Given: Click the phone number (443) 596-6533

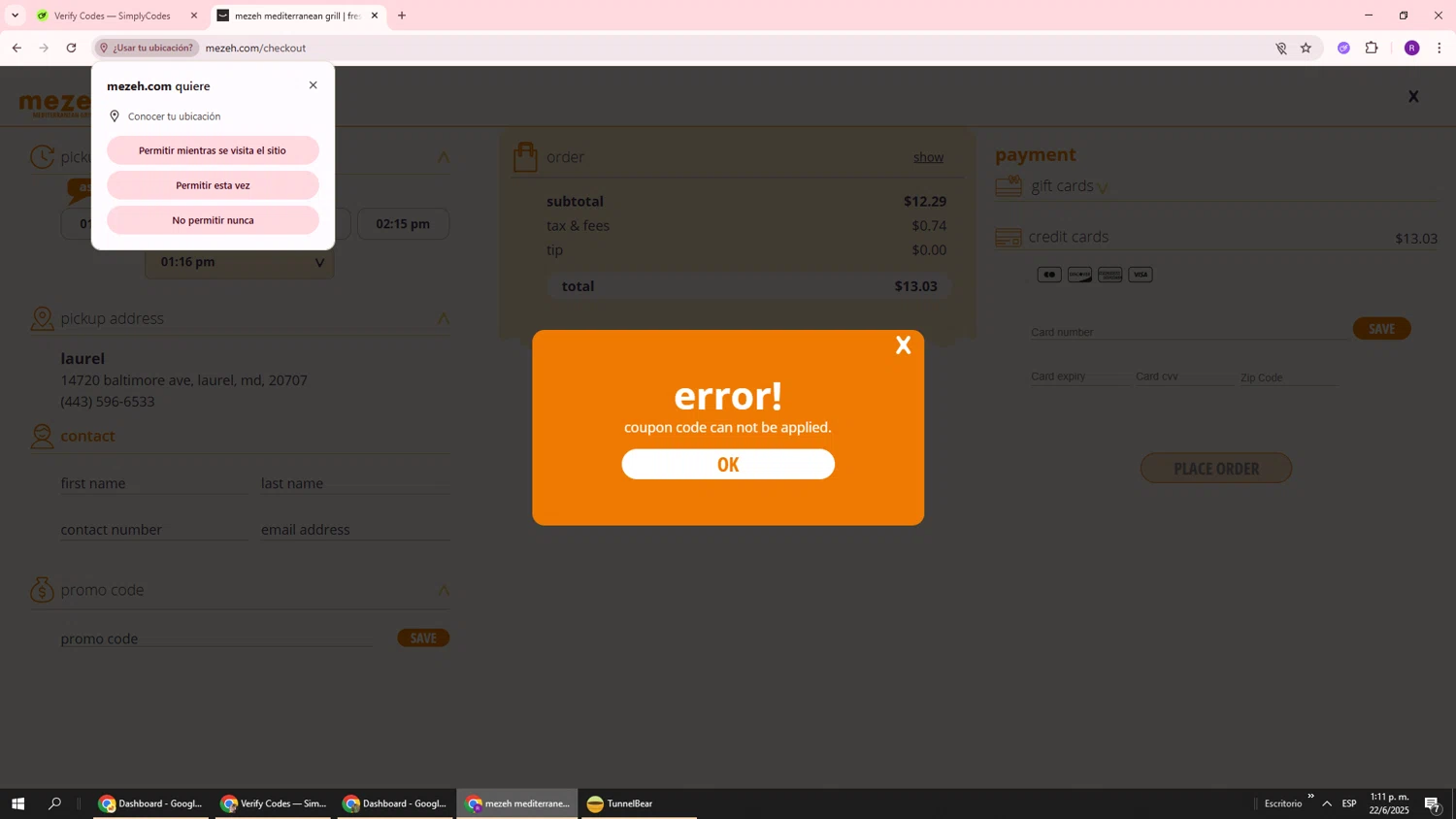Looking at the screenshot, I should click(x=108, y=402).
